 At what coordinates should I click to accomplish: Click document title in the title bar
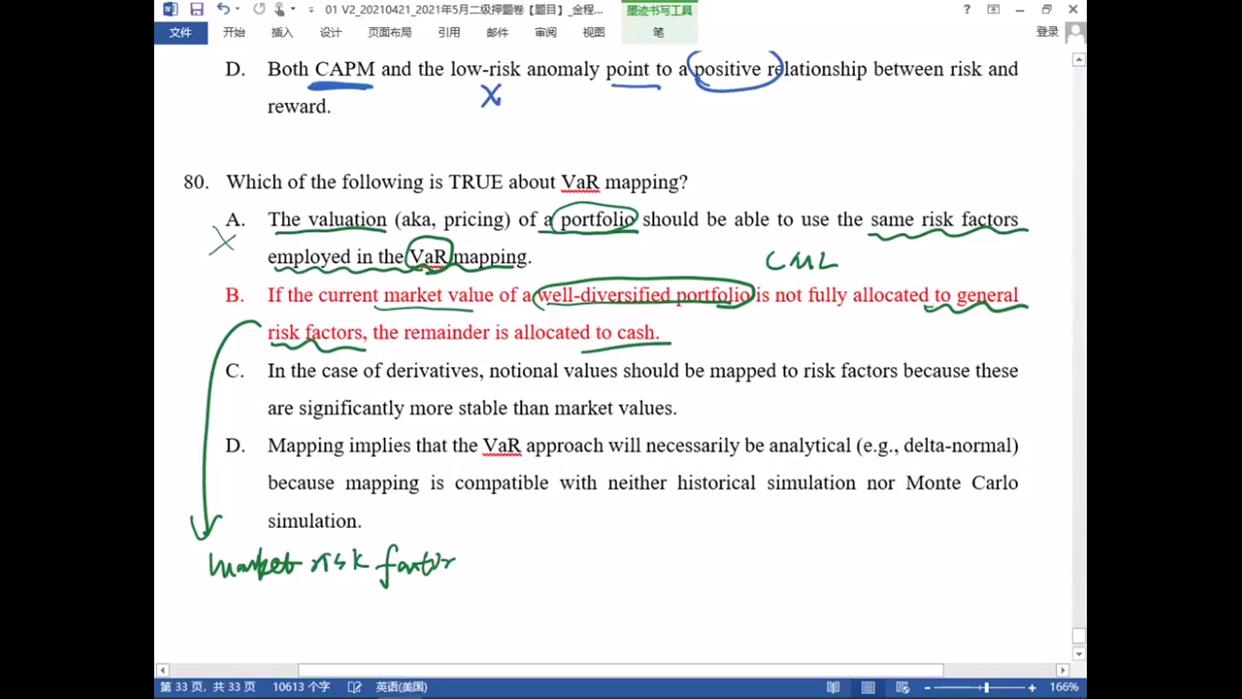pos(464,10)
